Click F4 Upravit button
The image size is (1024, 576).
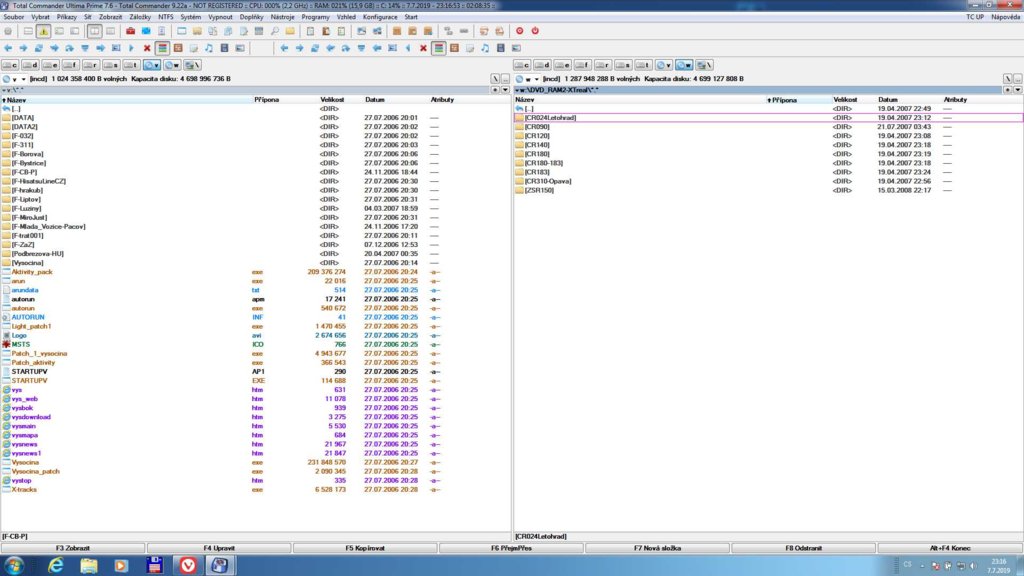(x=219, y=548)
